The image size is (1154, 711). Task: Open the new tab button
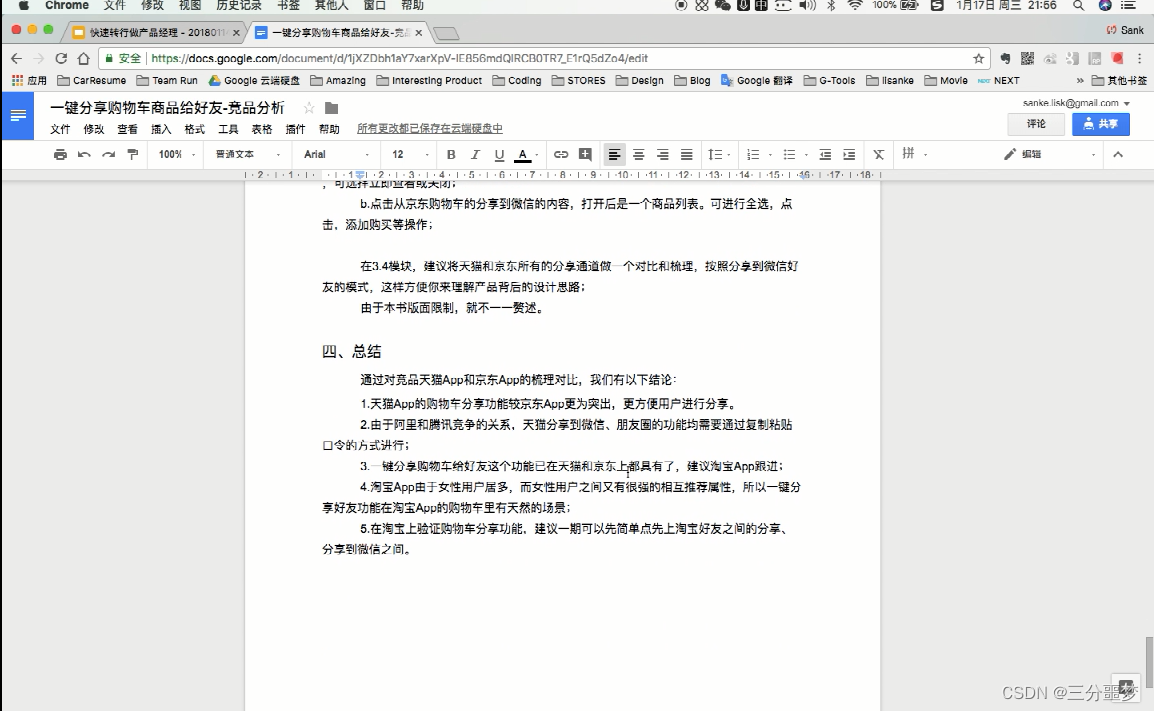(446, 33)
